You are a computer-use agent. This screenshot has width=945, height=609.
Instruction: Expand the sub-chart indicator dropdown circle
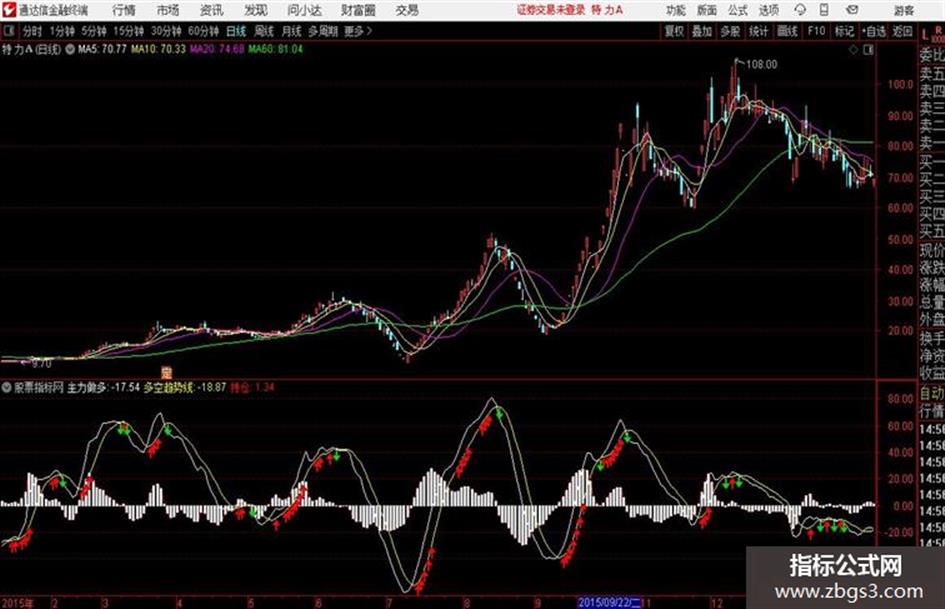click(x=7, y=388)
